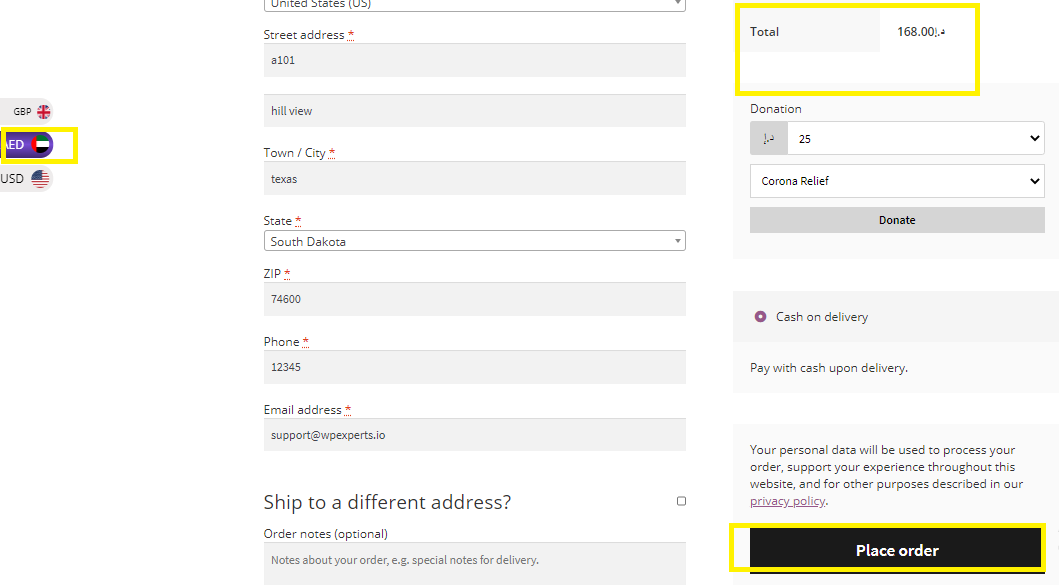Click the dirham currency symbol box

click(x=769, y=138)
